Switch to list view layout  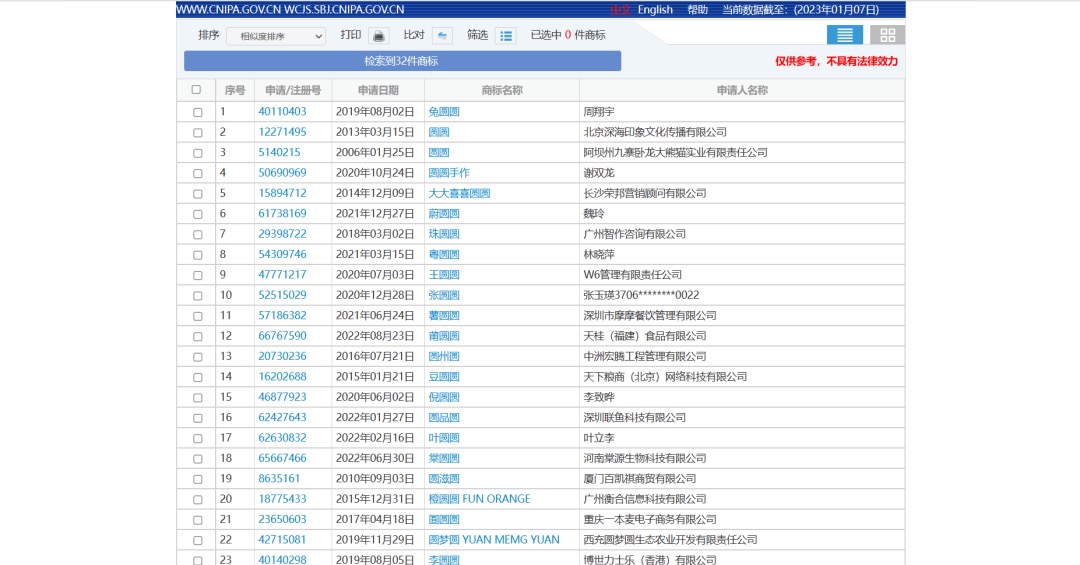click(845, 35)
